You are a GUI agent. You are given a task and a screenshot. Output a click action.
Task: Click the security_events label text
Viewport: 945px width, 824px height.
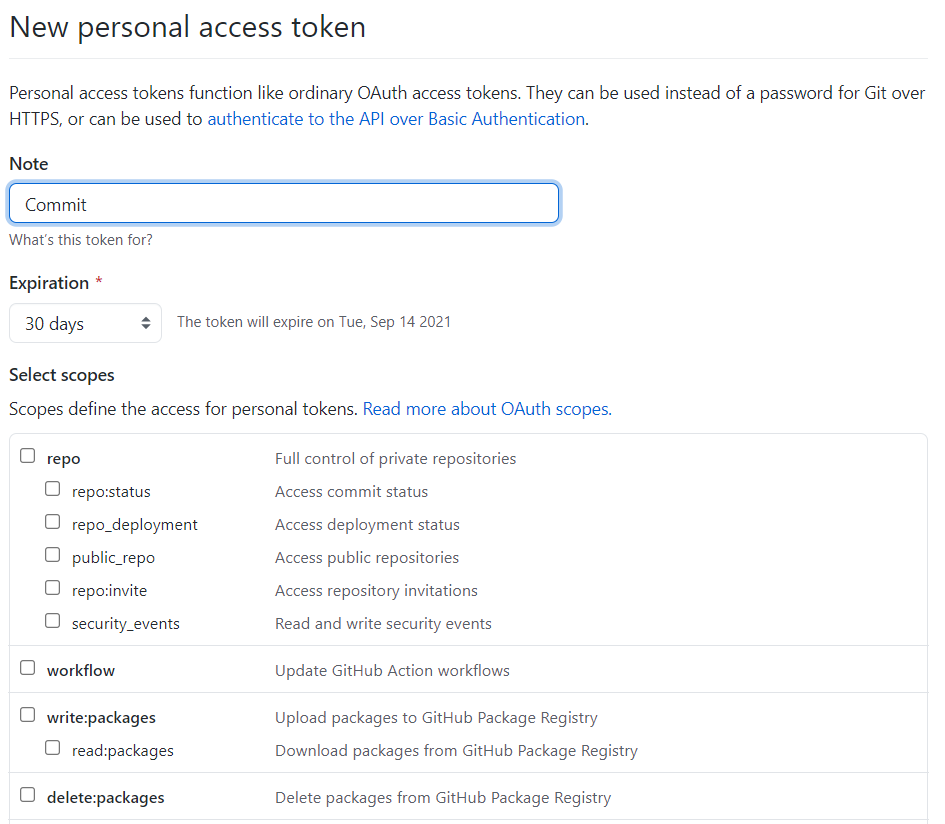(x=126, y=624)
